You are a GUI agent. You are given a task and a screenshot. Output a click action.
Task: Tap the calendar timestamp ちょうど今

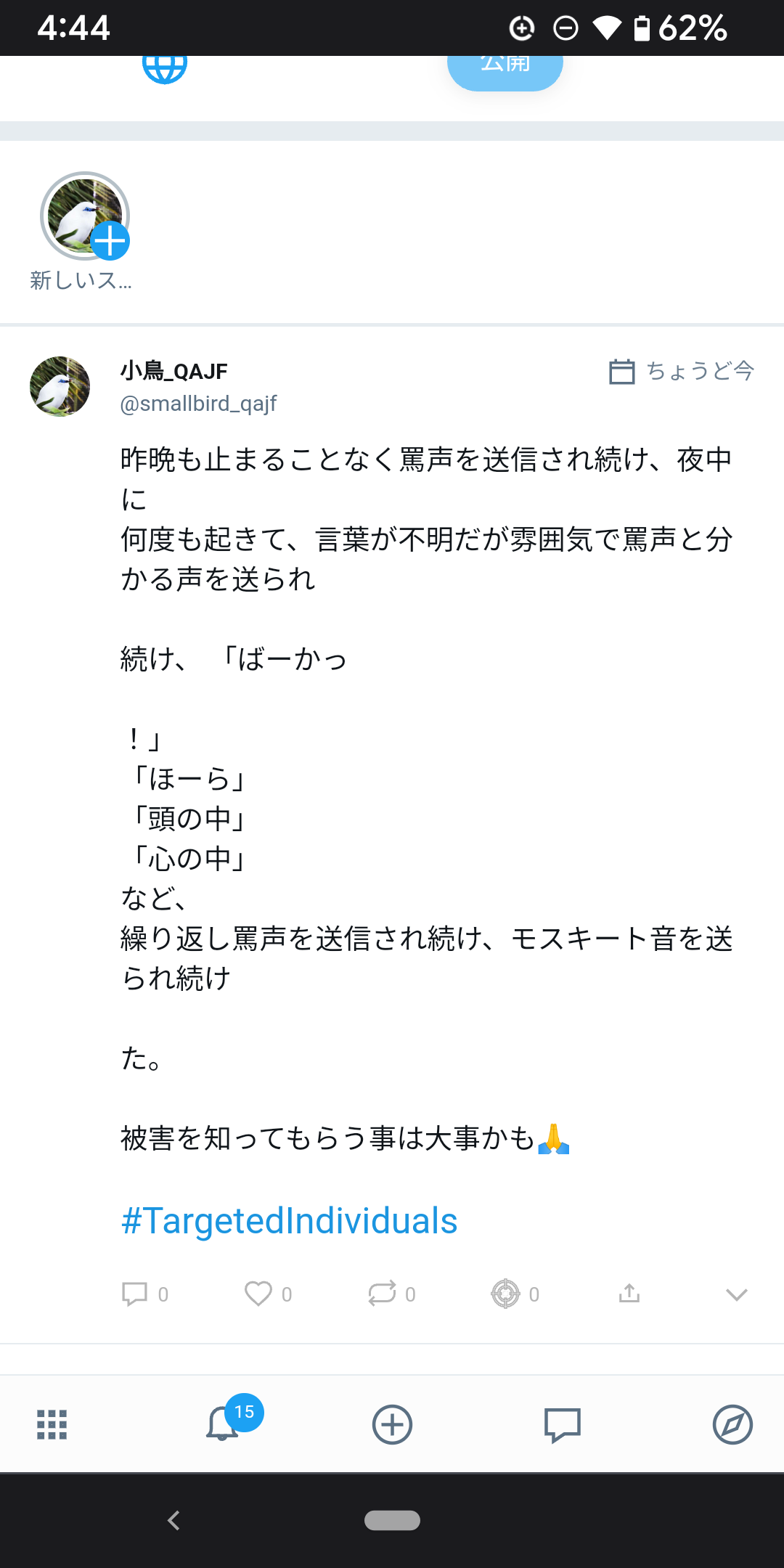682,371
